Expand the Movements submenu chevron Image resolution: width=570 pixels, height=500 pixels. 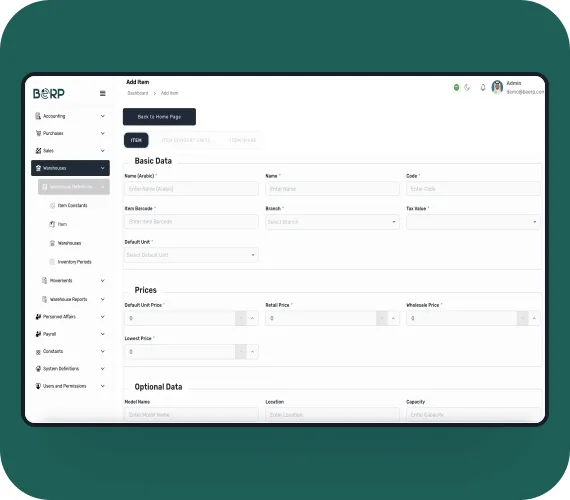tap(103, 280)
